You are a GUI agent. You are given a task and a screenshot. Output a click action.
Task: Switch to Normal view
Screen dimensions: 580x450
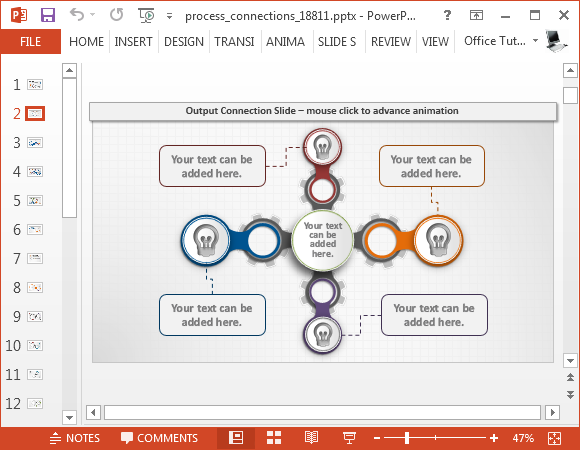click(x=236, y=438)
